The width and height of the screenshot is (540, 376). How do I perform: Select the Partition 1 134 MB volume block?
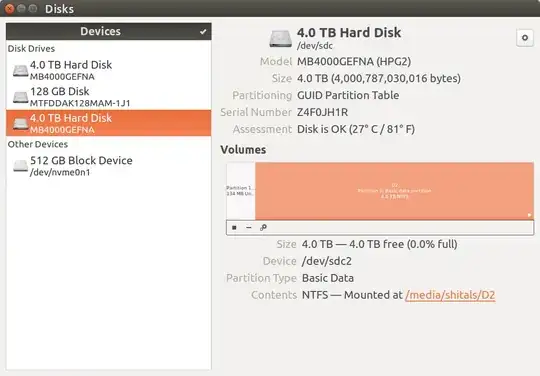pyautogui.click(x=241, y=191)
